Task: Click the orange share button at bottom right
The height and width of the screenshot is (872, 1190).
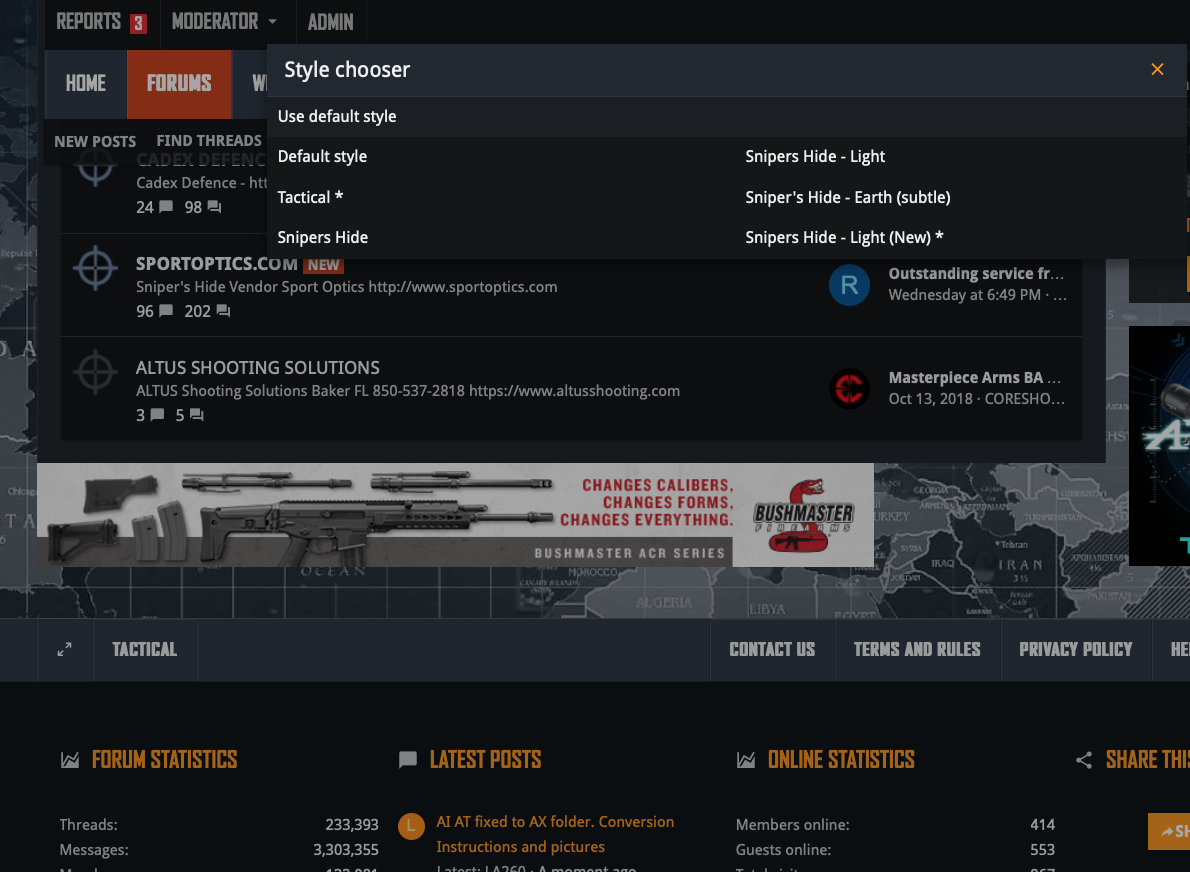Action: click(1170, 831)
